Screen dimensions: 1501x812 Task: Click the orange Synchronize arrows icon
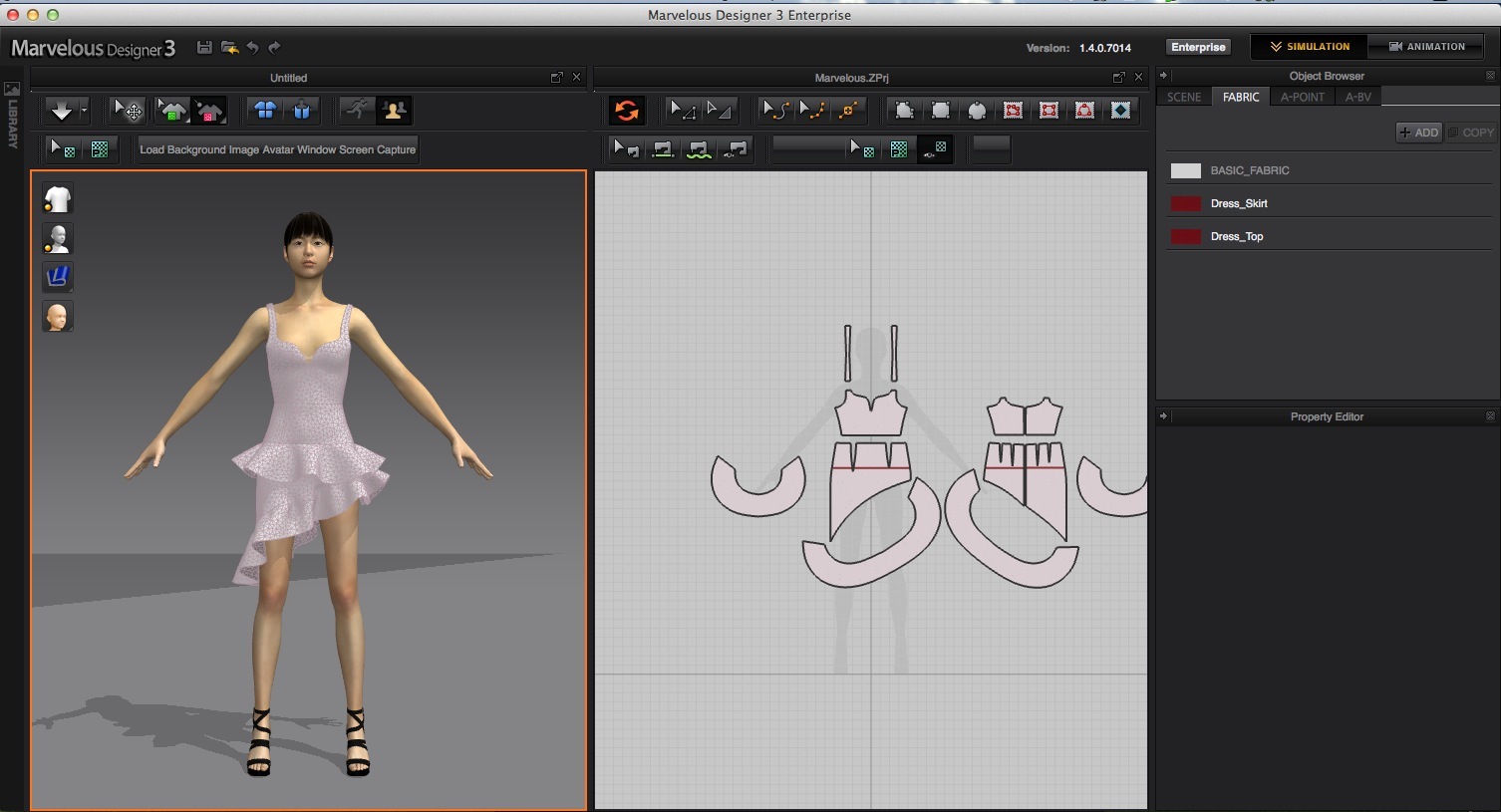[627, 111]
